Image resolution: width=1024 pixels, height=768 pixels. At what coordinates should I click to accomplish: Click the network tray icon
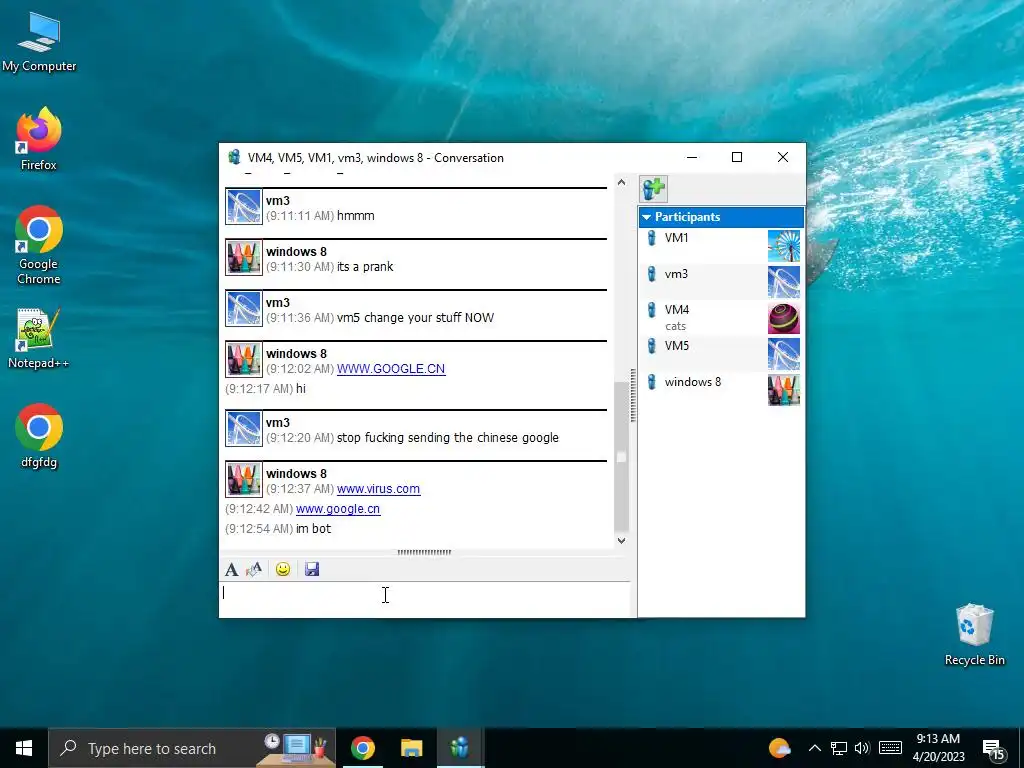tap(839, 748)
